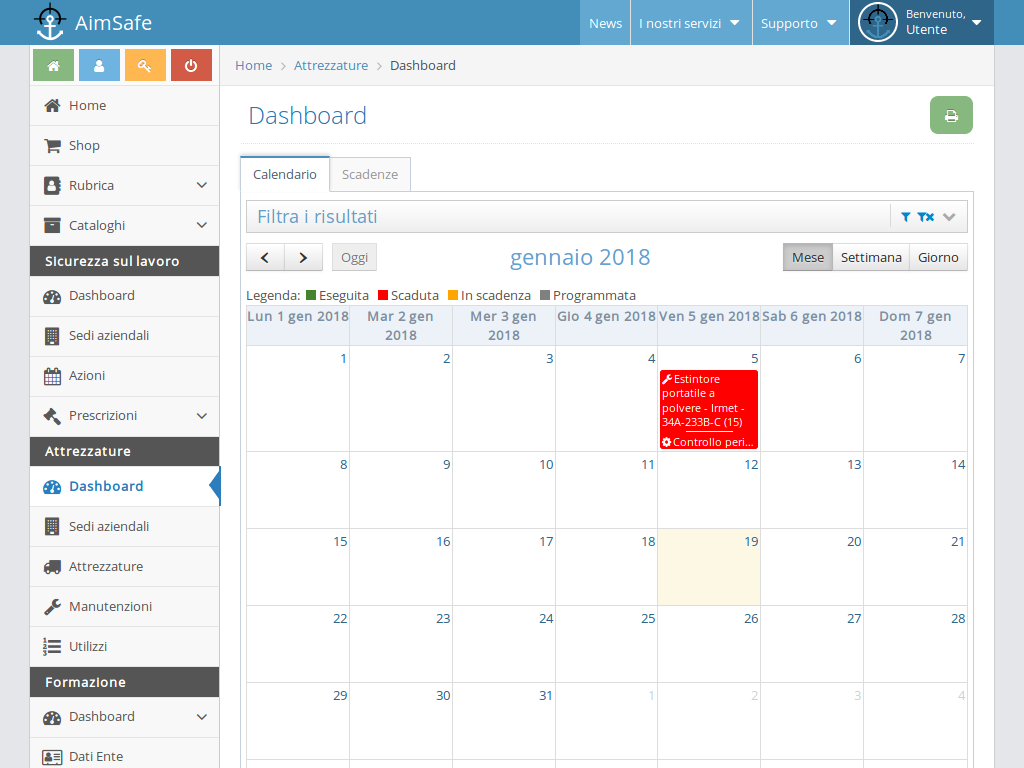Image resolution: width=1024 pixels, height=768 pixels.
Task: Open Dati Ente in the sidebar
Action: coord(125,756)
